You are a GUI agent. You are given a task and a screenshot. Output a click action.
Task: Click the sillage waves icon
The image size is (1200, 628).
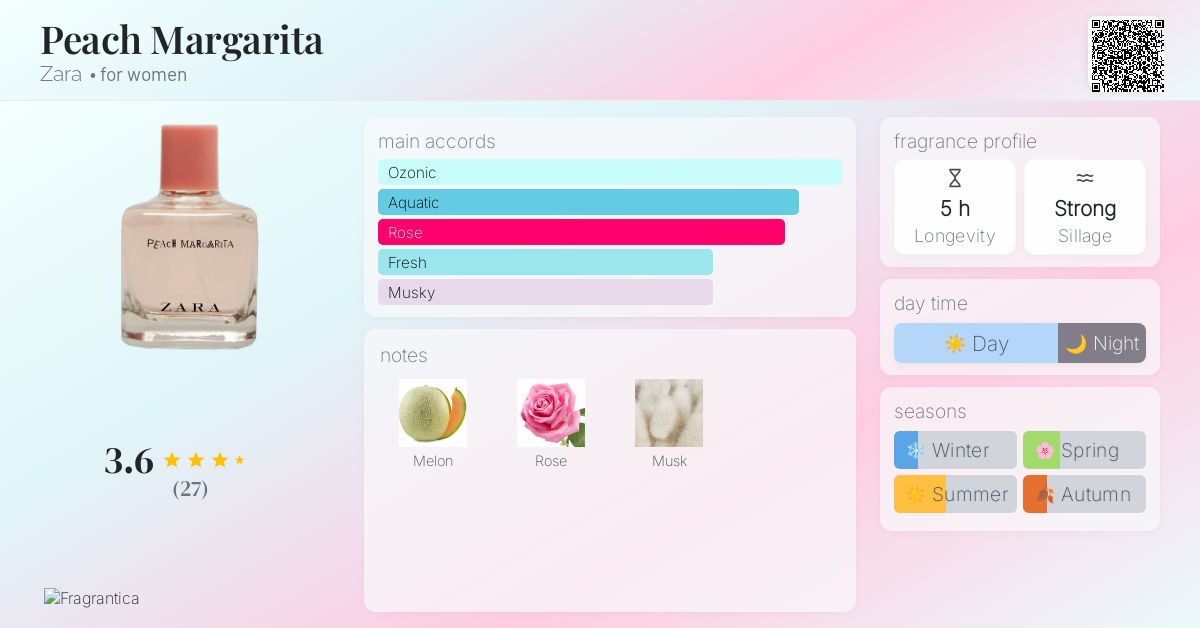coord(1085,178)
